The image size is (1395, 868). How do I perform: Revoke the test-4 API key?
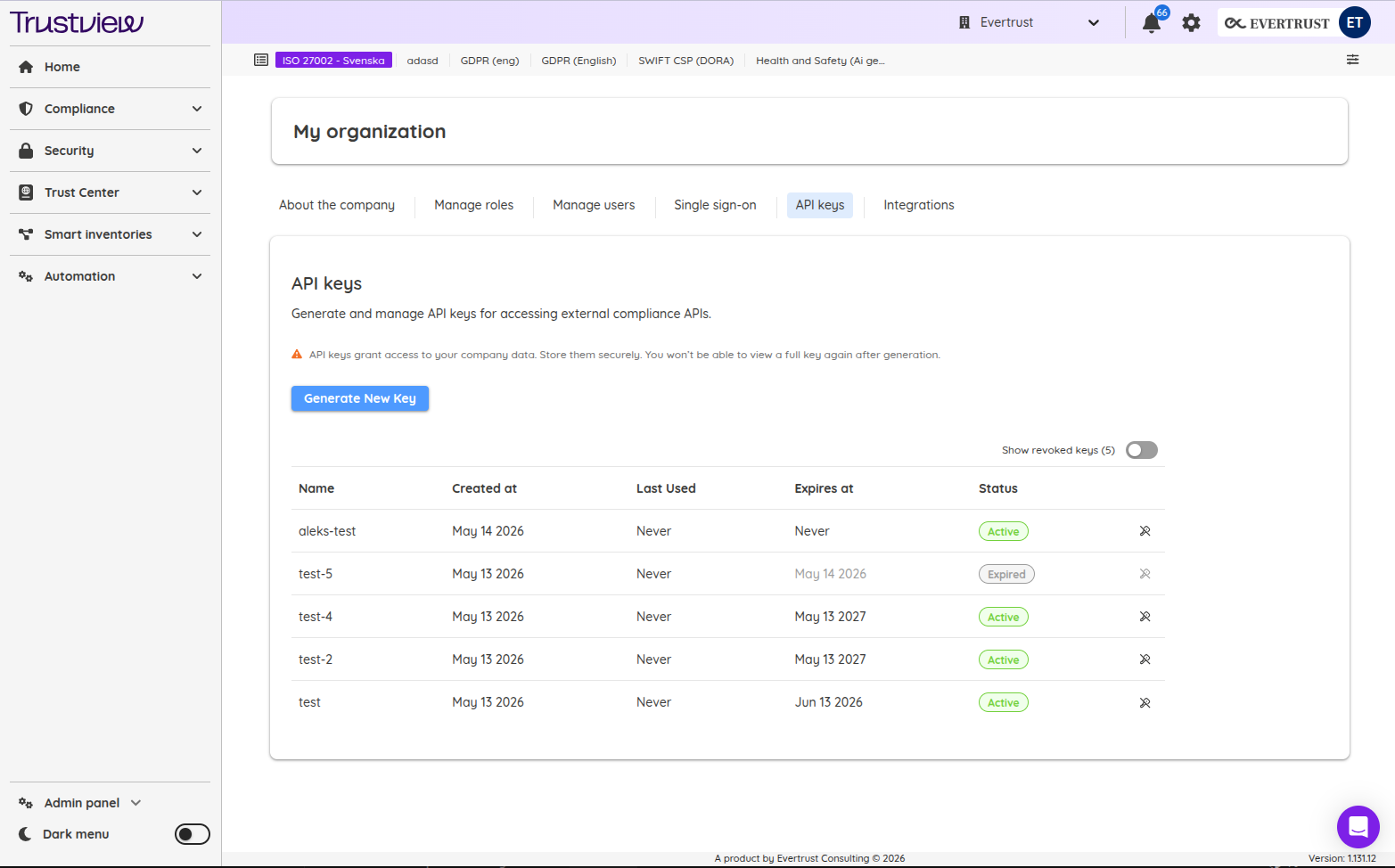1145,617
